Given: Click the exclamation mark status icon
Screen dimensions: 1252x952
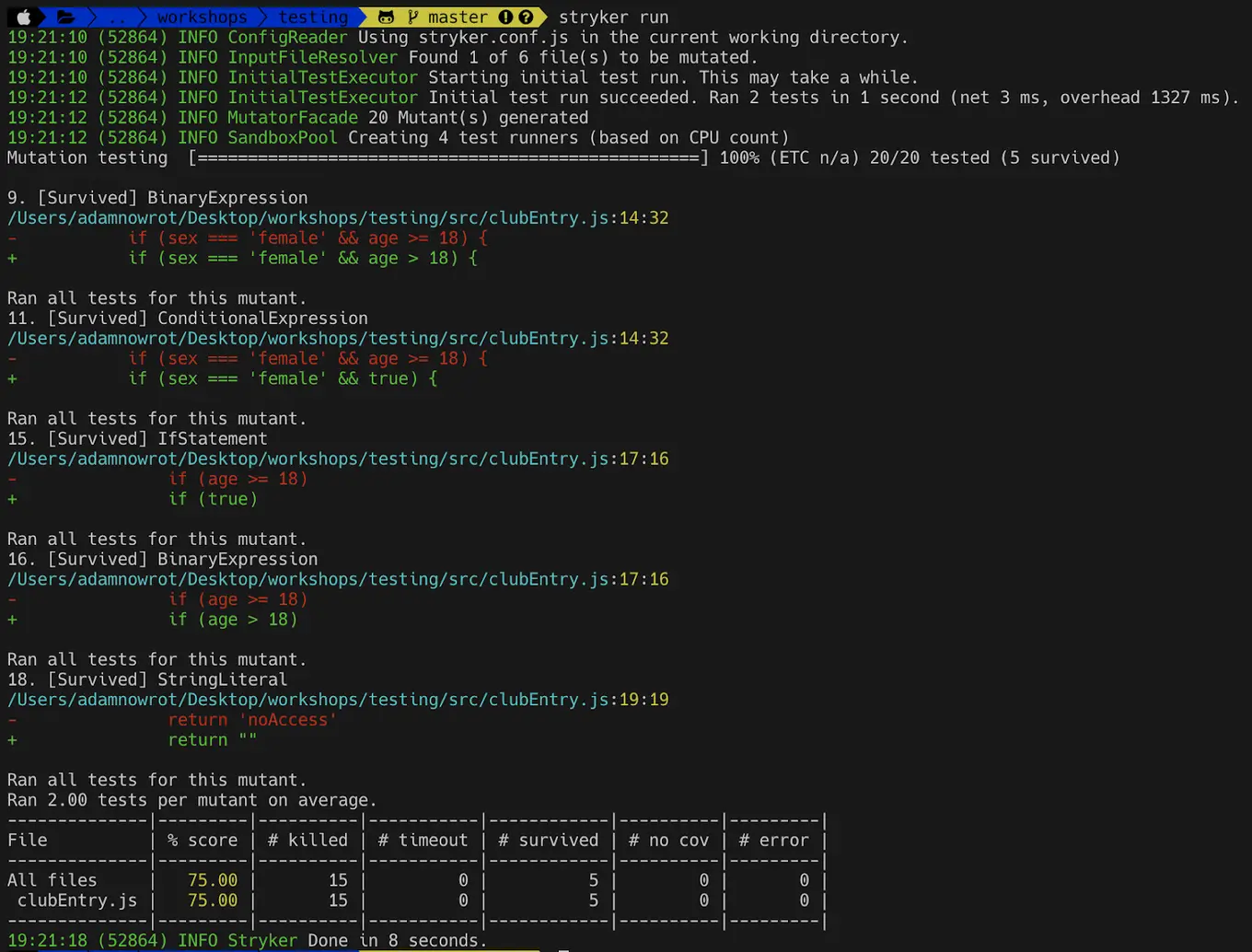Looking at the screenshot, I should [x=504, y=16].
